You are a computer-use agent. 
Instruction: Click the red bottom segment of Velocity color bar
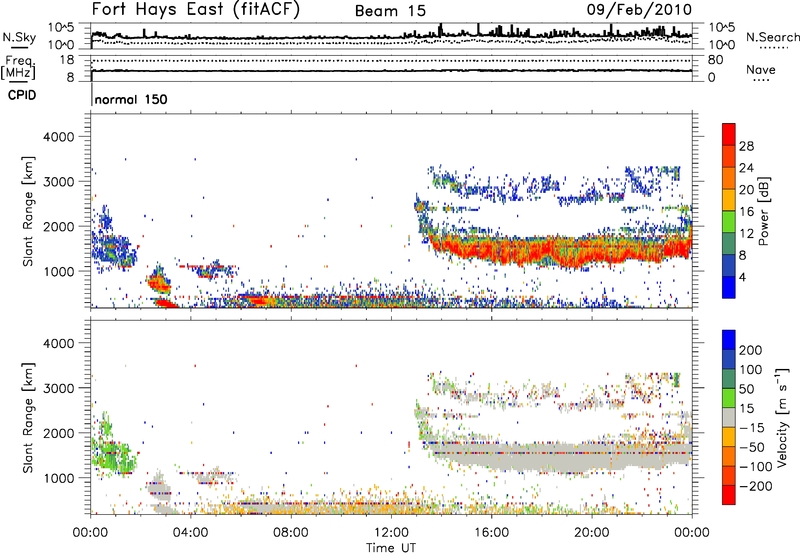coord(729,495)
